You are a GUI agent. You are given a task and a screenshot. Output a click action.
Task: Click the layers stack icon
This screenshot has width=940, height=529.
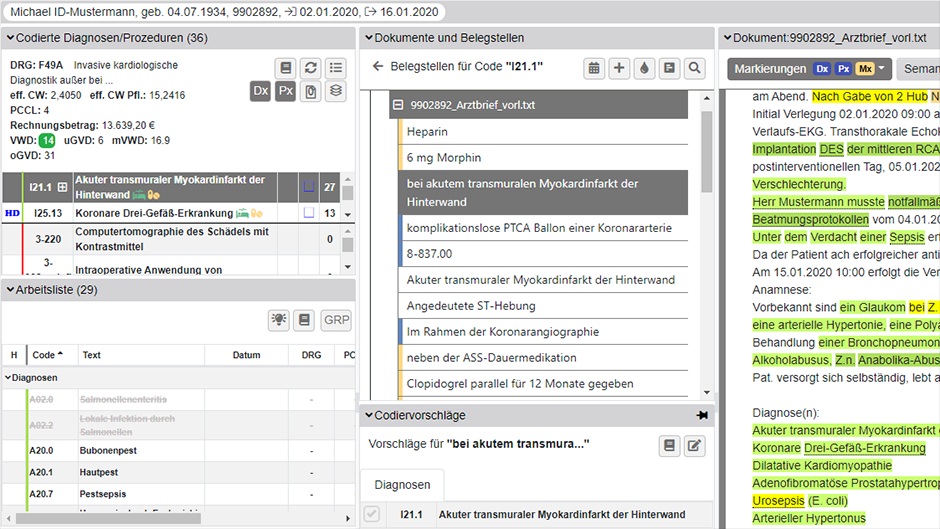[x=336, y=91]
